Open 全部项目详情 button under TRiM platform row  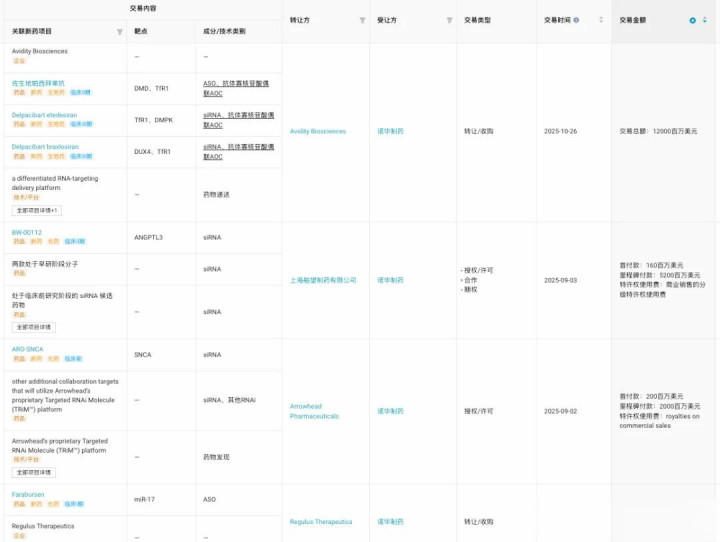tap(34, 472)
